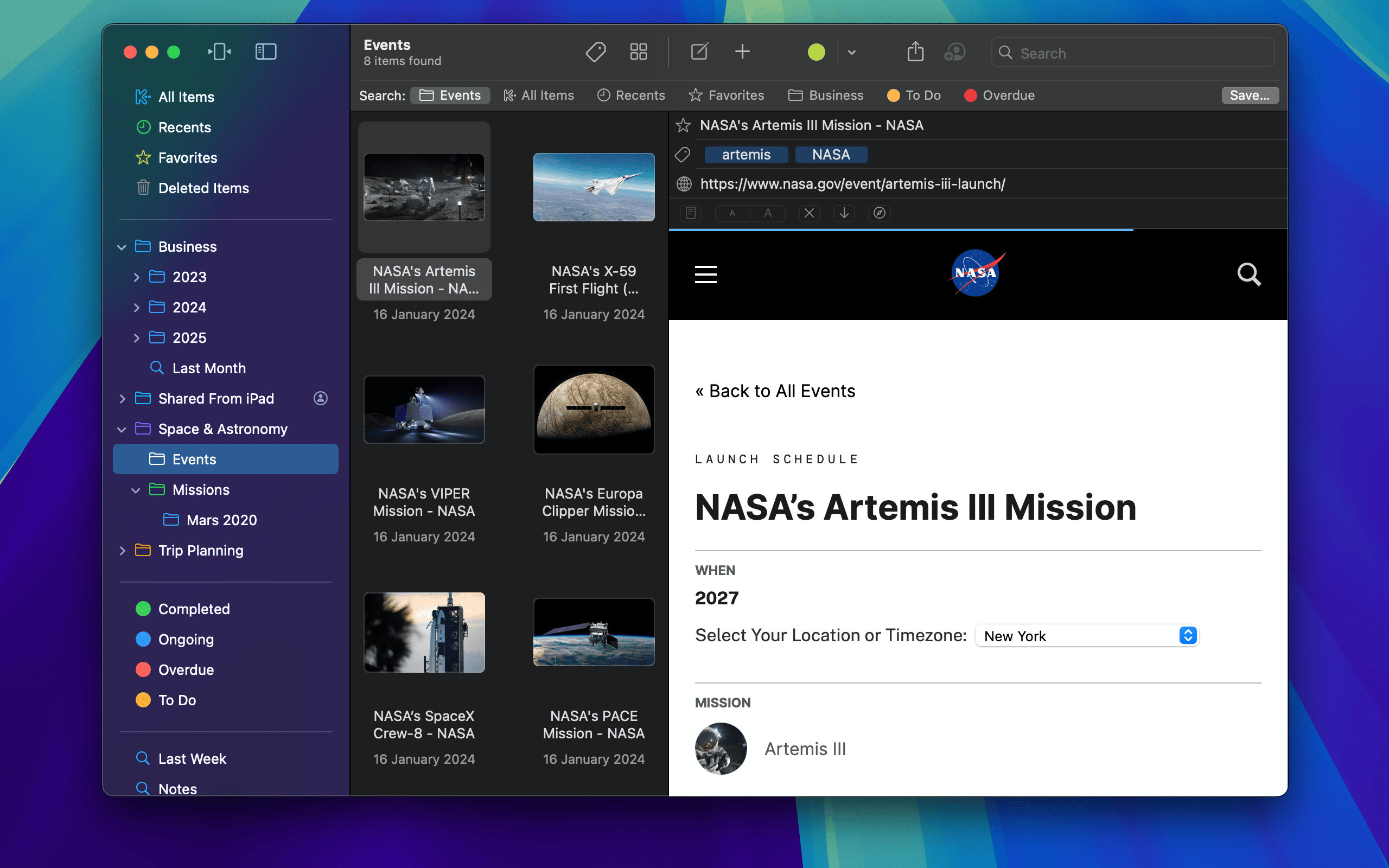Image resolution: width=1389 pixels, height=868 pixels.
Task: Expand the 2023 folder
Action: pyautogui.click(x=136, y=277)
